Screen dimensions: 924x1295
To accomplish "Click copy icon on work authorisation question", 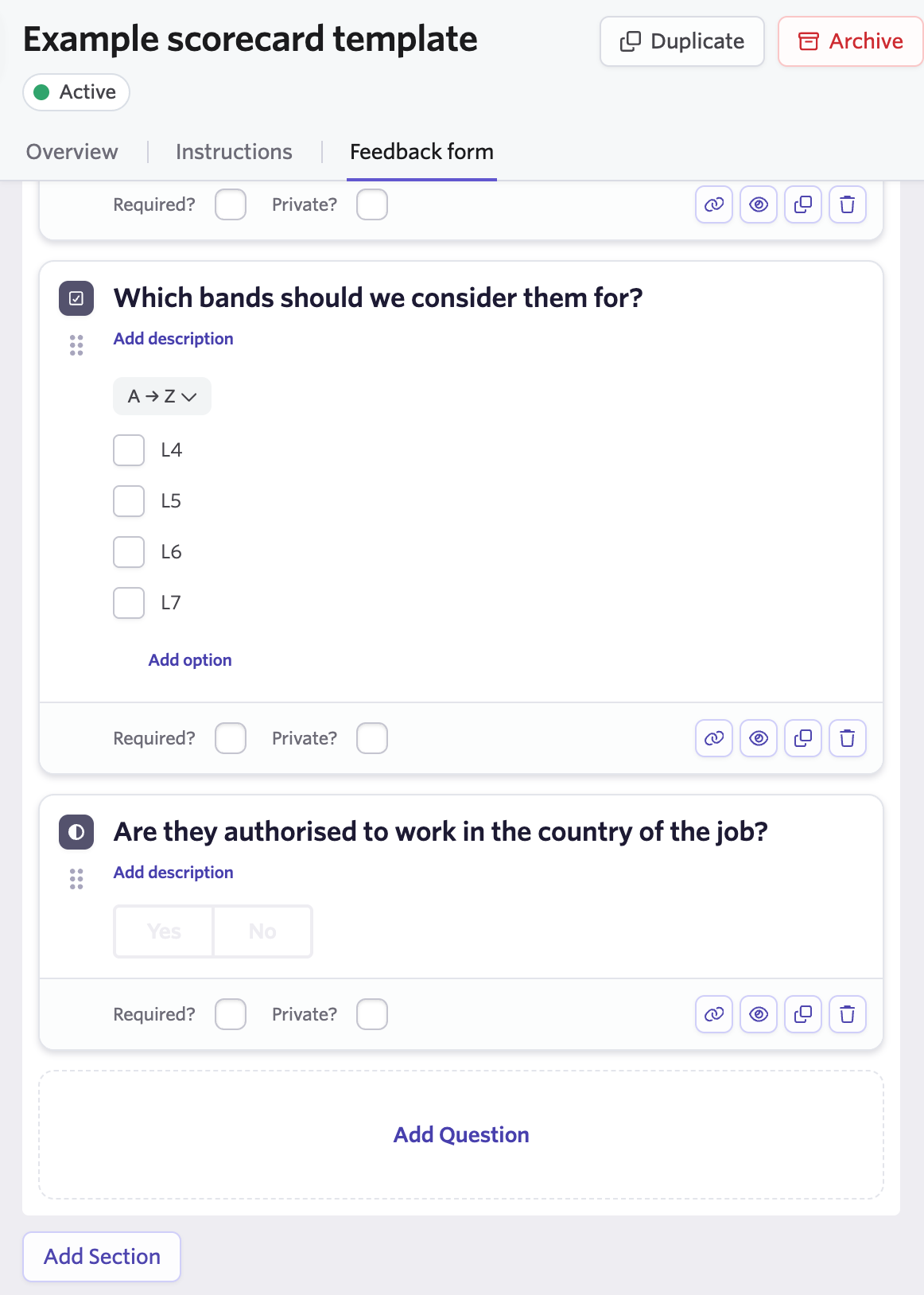I will click(x=803, y=1014).
